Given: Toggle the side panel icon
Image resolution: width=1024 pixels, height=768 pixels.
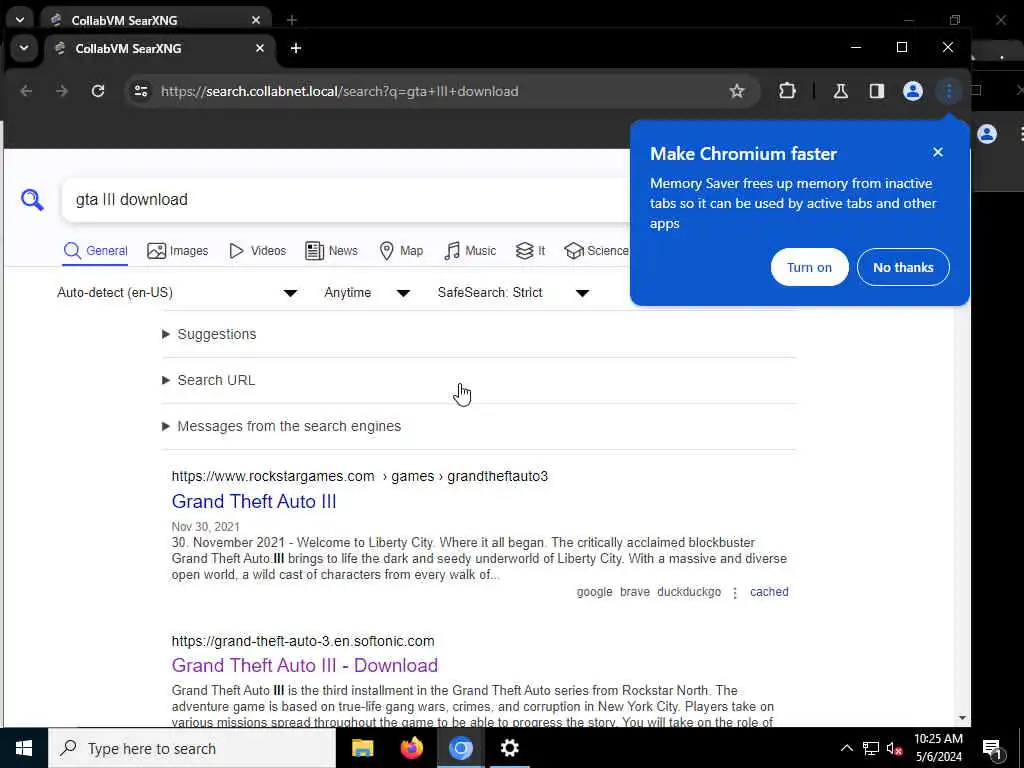Looking at the screenshot, I should [x=876, y=91].
